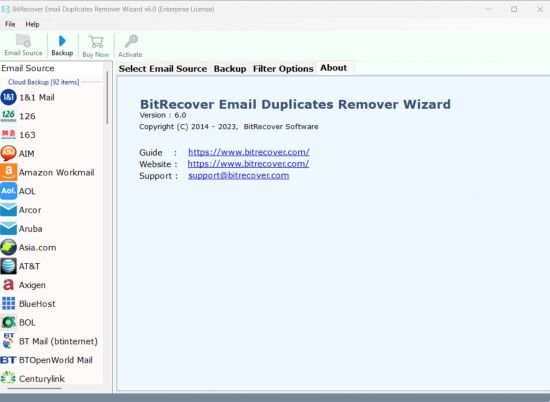This screenshot has width=550, height=402.
Task: Click the Email Source panel header
Action: pos(28,68)
